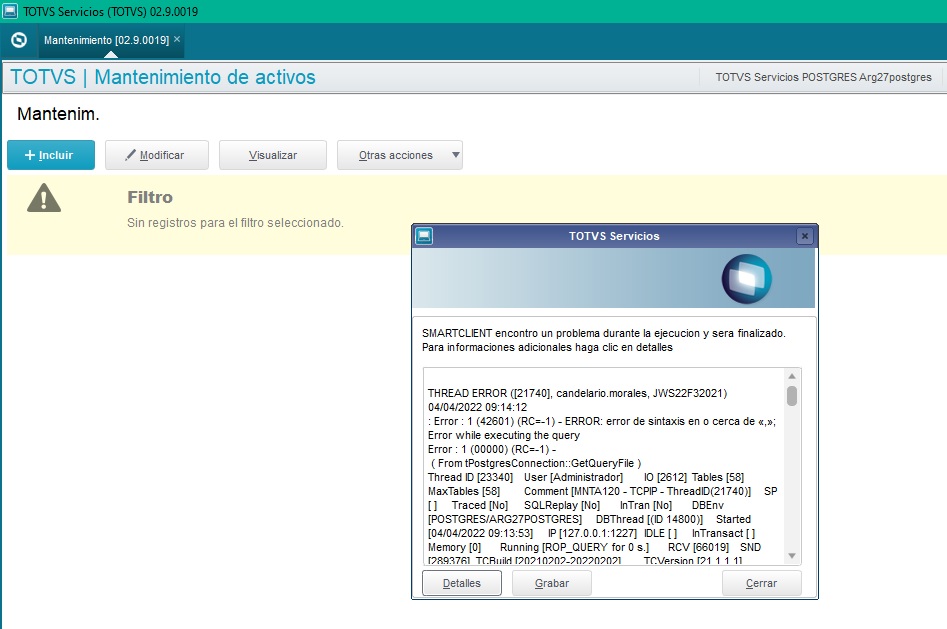Click 'Error while executing the query' text
The width and height of the screenshot is (947, 629).
[504, 435]
